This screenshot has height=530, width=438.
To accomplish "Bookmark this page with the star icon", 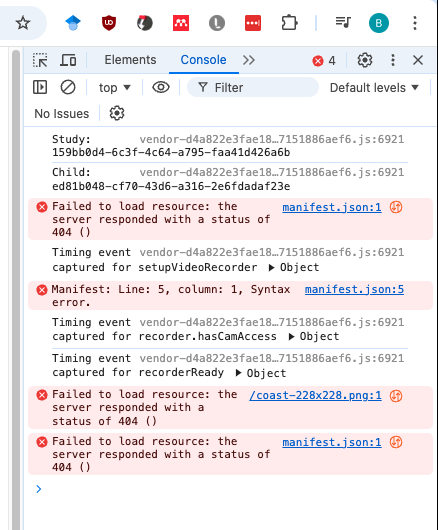I will pyautogui.click(x=23, y=23).
